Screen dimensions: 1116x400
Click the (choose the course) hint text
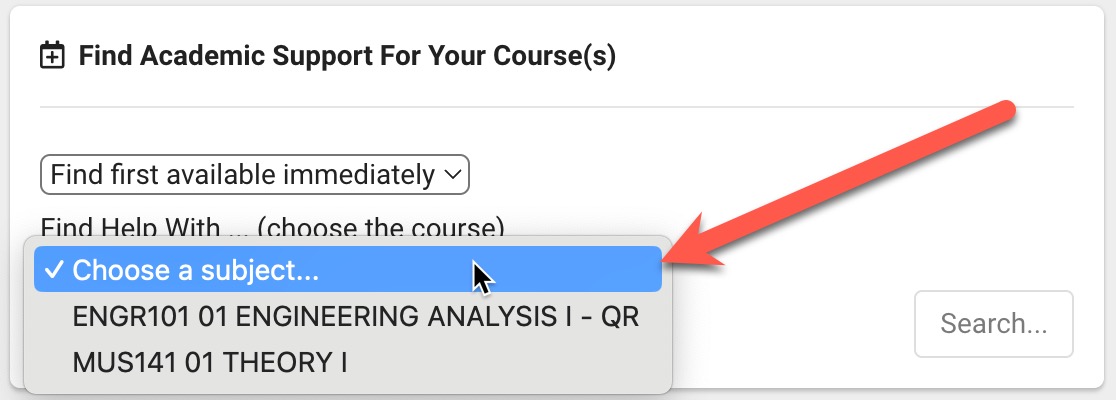[x=381, y=228]
